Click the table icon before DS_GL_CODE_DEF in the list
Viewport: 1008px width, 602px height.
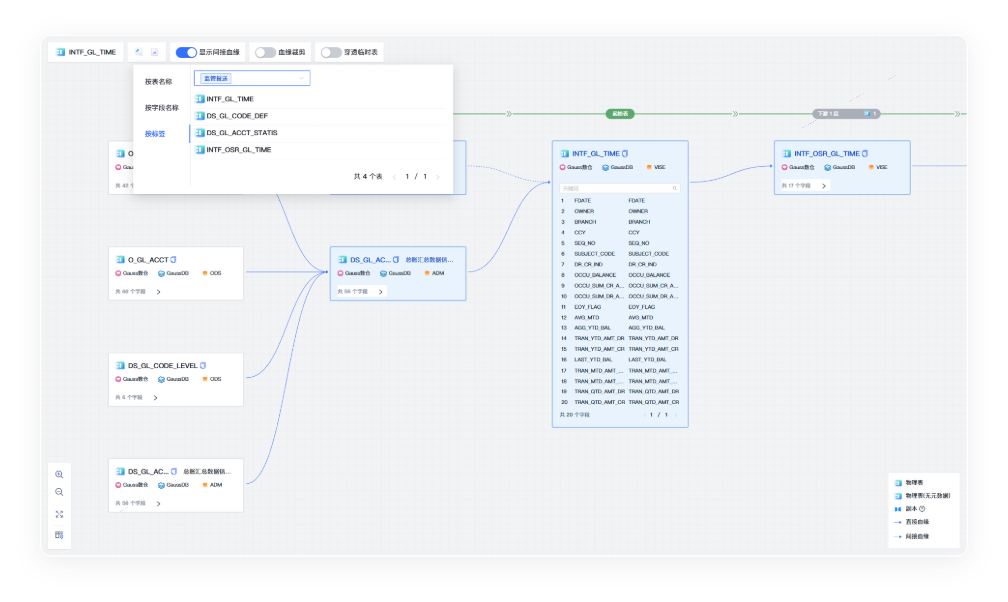pos(200,116)
